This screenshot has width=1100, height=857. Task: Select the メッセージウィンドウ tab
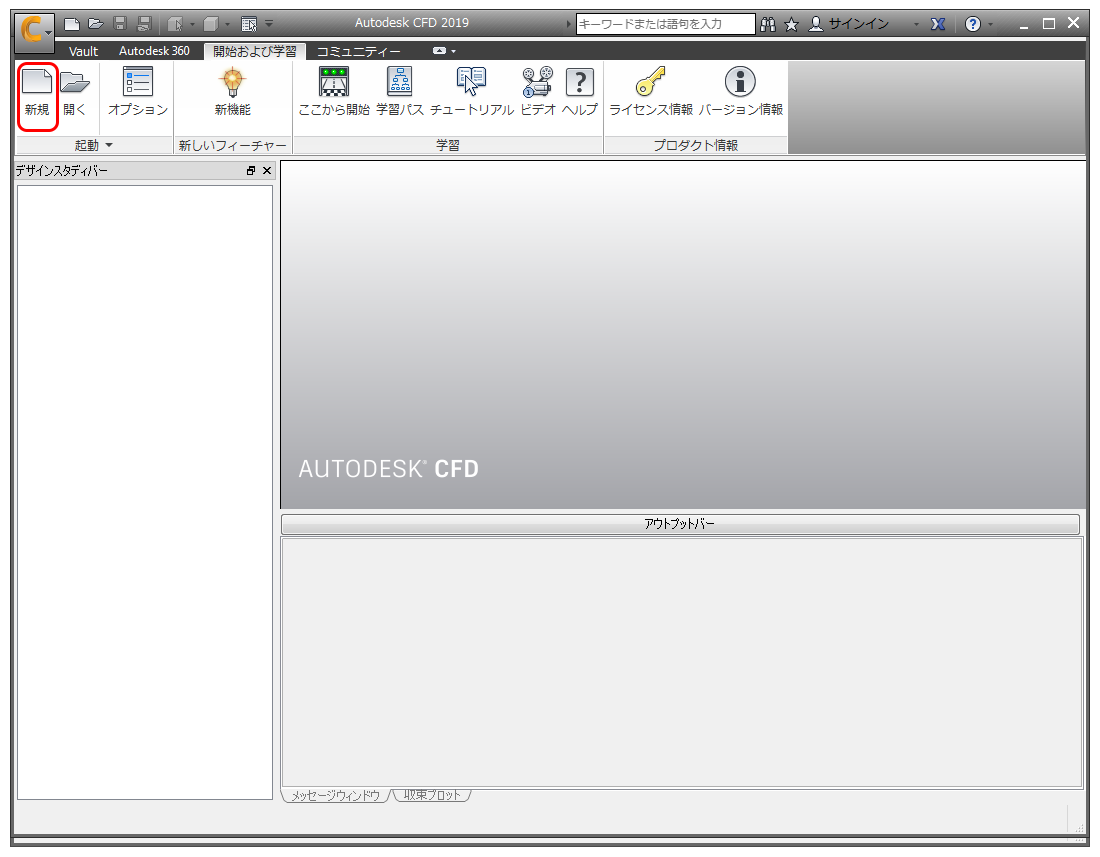click(335, 795)
